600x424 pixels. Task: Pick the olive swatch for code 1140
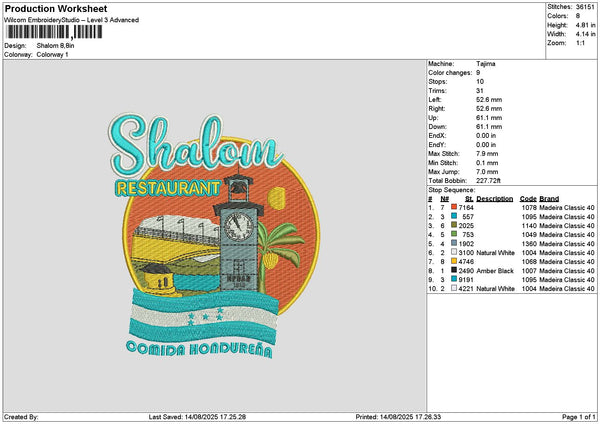pyautogui.click(x=455, y=225)
